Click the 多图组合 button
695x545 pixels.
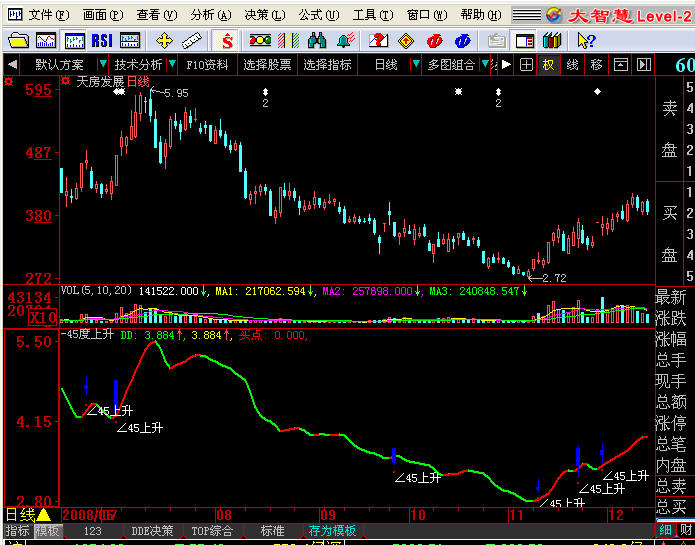point(451,65)
